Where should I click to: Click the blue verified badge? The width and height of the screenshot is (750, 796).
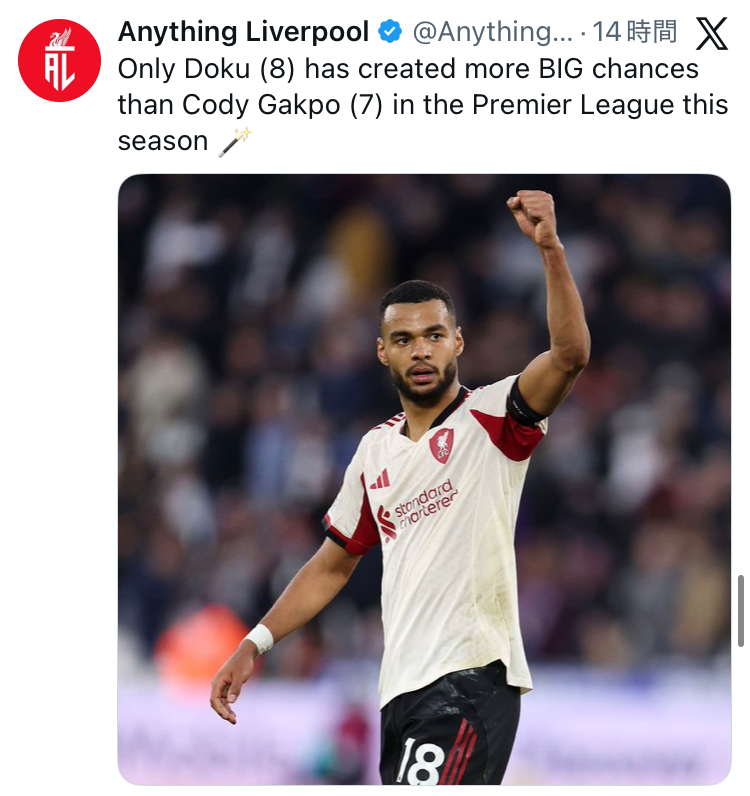[390, 33]
